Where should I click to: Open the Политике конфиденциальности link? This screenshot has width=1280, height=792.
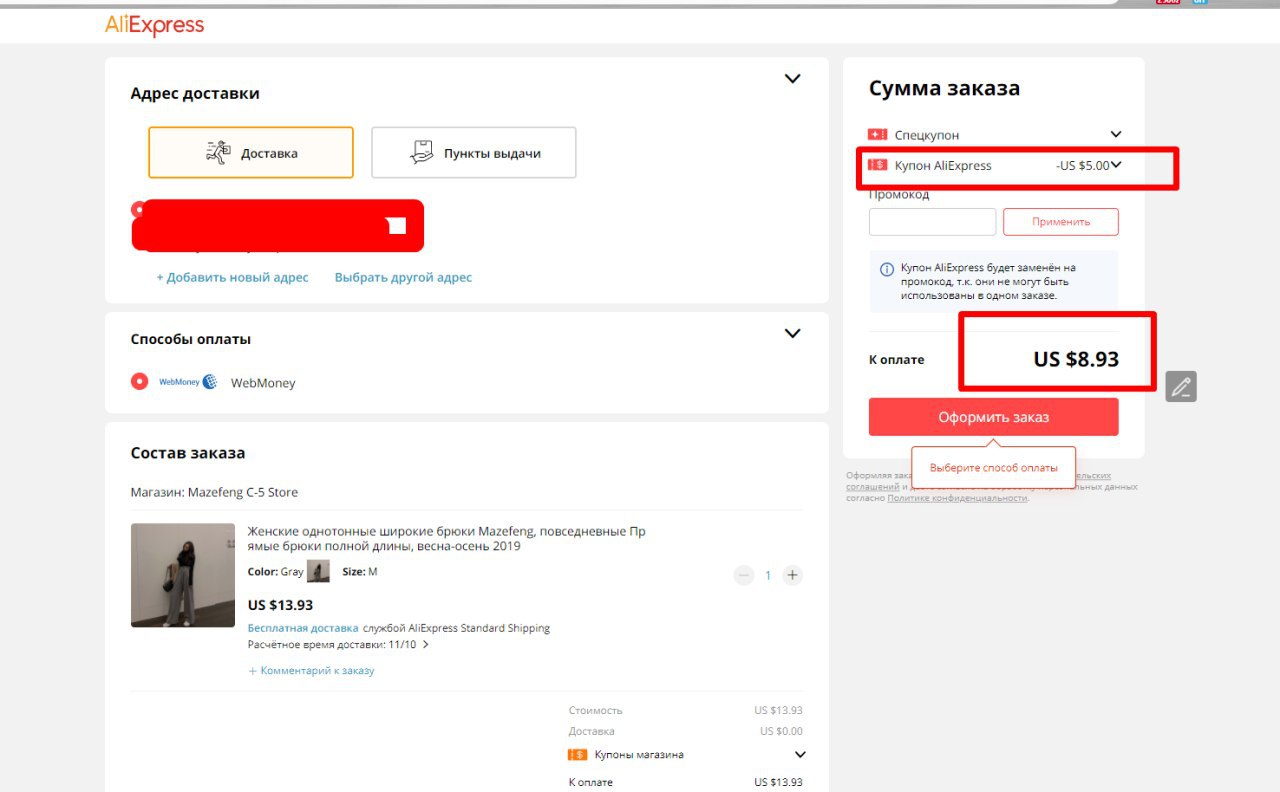pyautogui.click(x=957, y=498)
